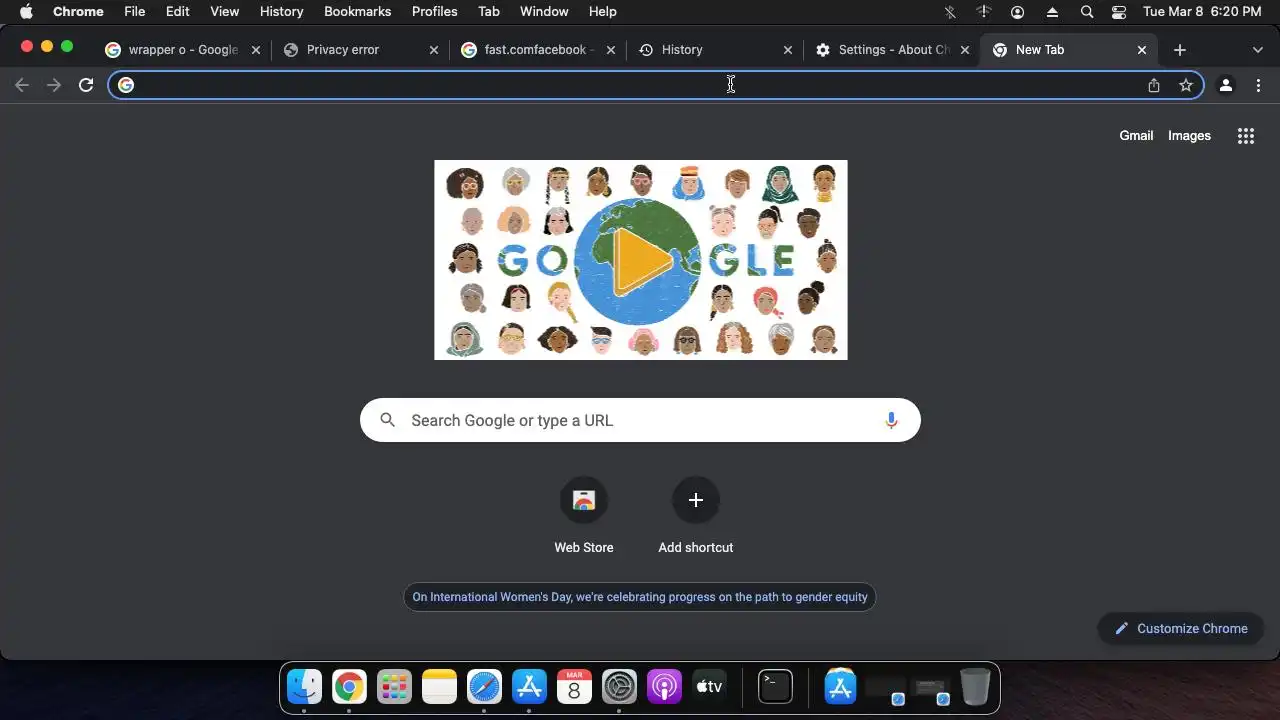1280x720 pixels.
Task: Open Finder from the Dock
Action: tap(305, 687)
